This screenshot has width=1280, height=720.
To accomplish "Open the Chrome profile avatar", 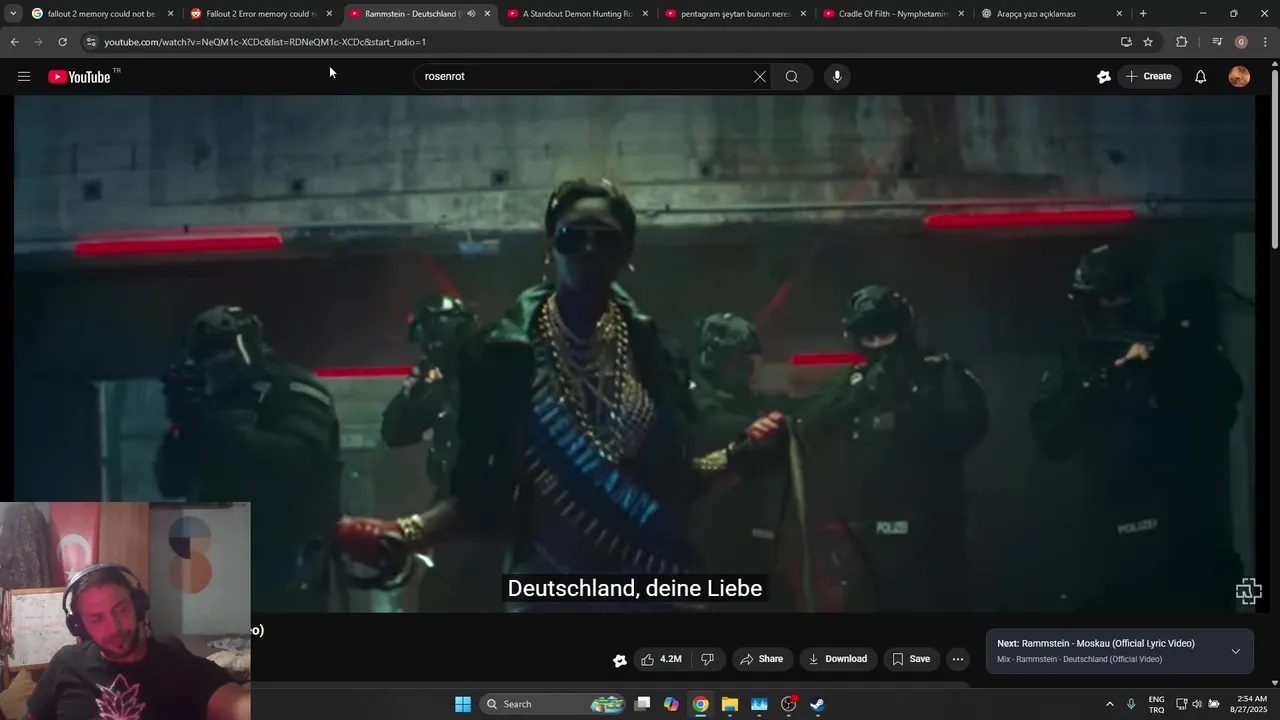I will click(1241, 42).
